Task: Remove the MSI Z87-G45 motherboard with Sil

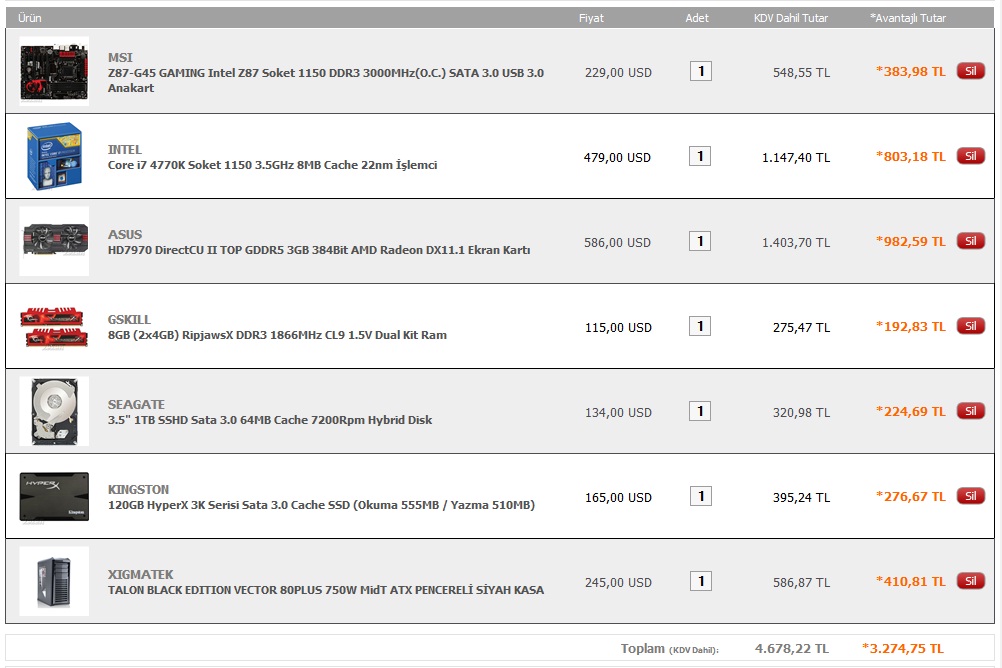Action: [x=971, y=71]
